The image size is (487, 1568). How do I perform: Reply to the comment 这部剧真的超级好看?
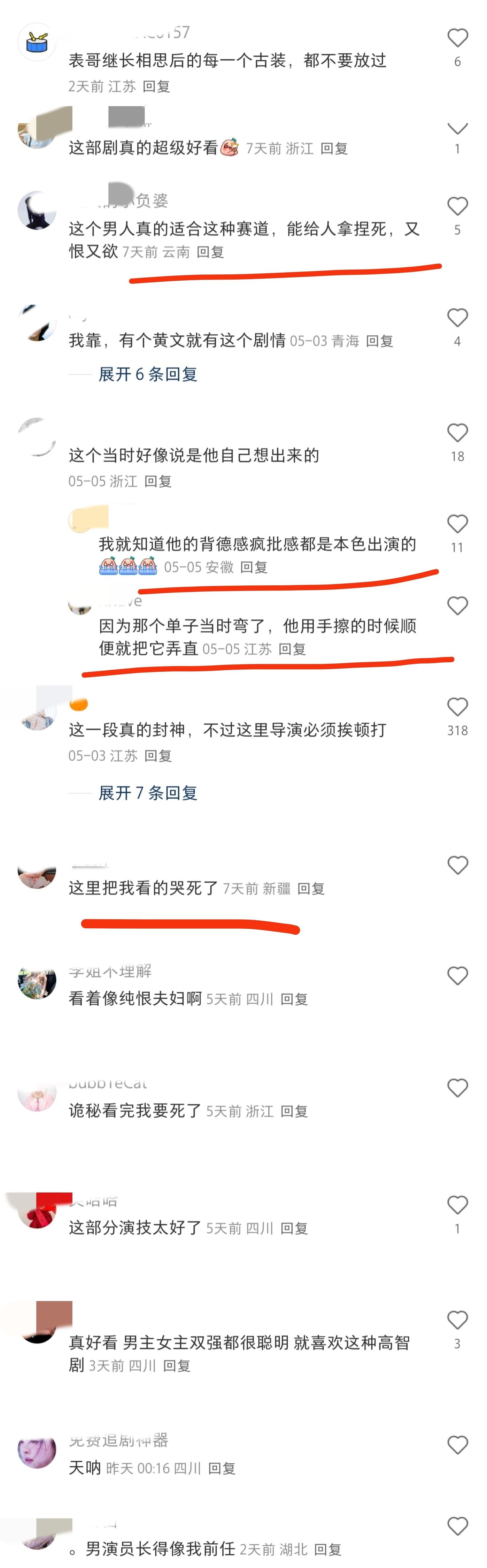coord(334,149)
